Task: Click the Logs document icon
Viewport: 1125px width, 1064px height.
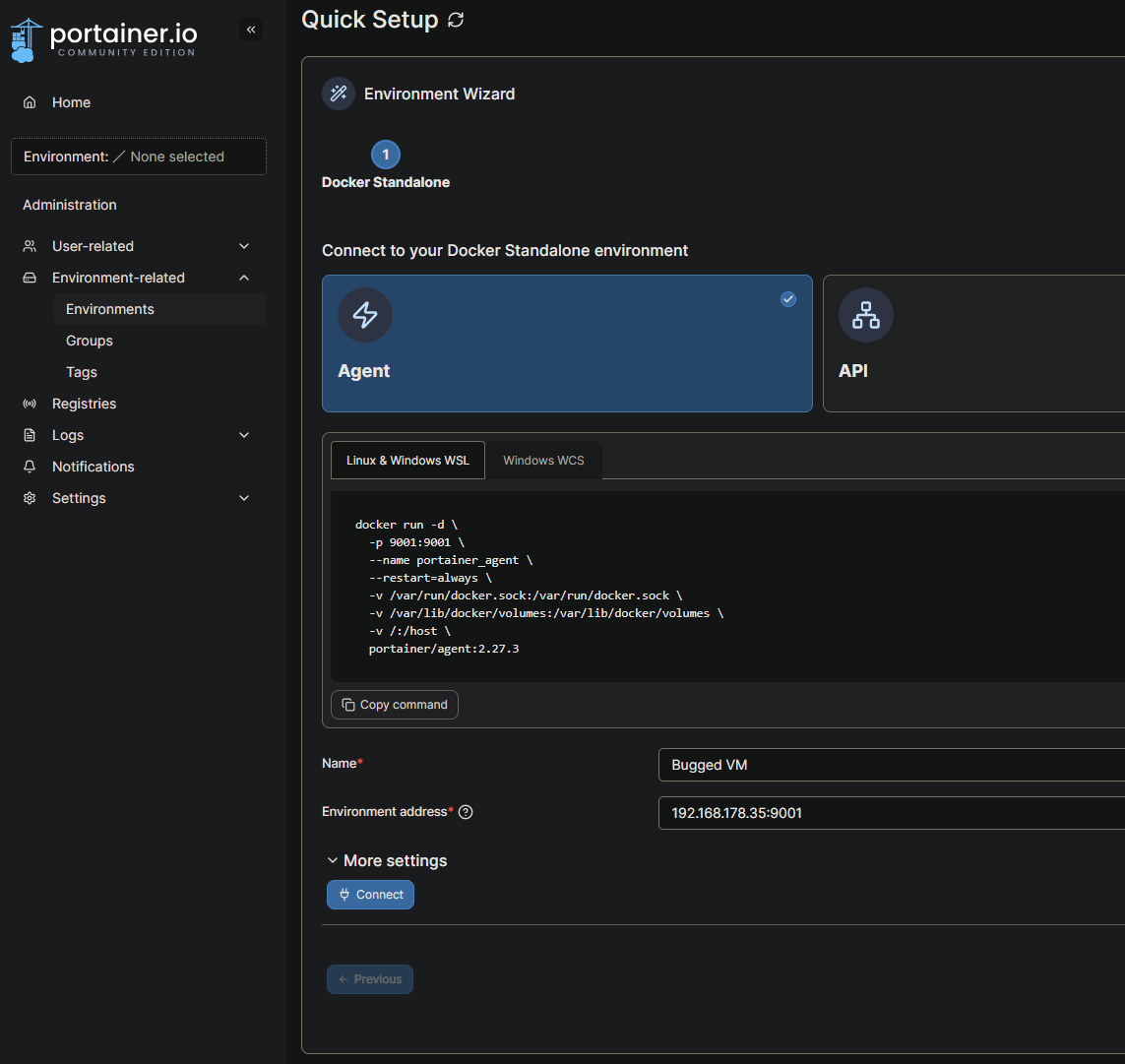Action: pos(30,435)
